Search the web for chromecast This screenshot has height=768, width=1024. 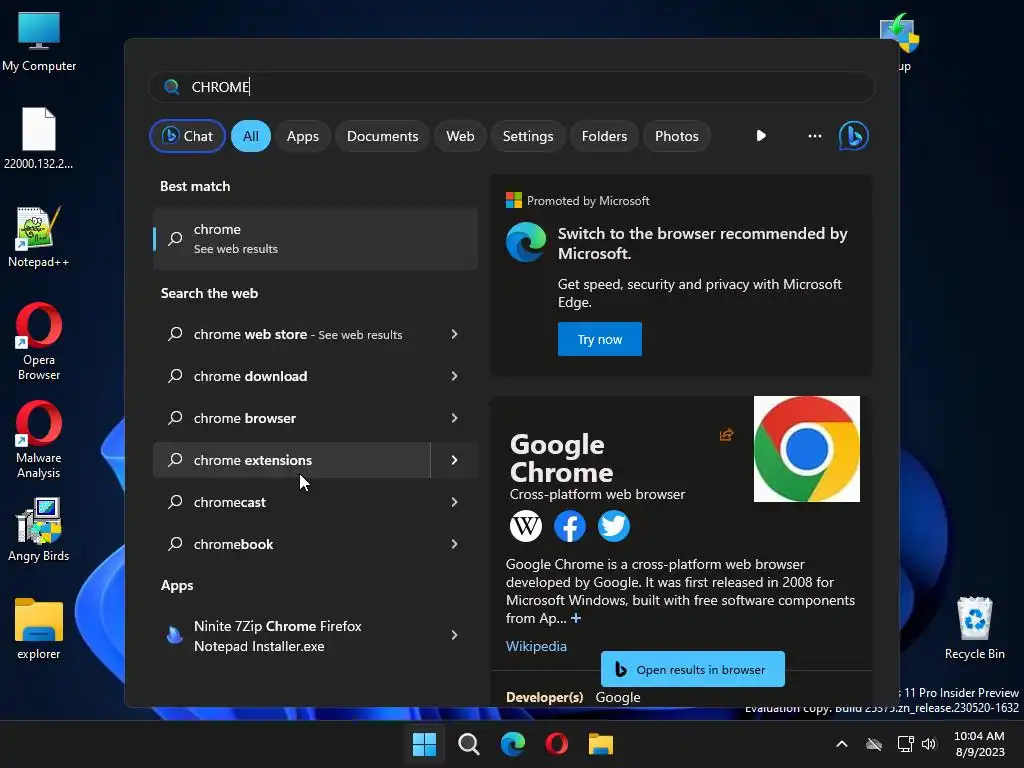pyautogui.click(x=292, y=502)
